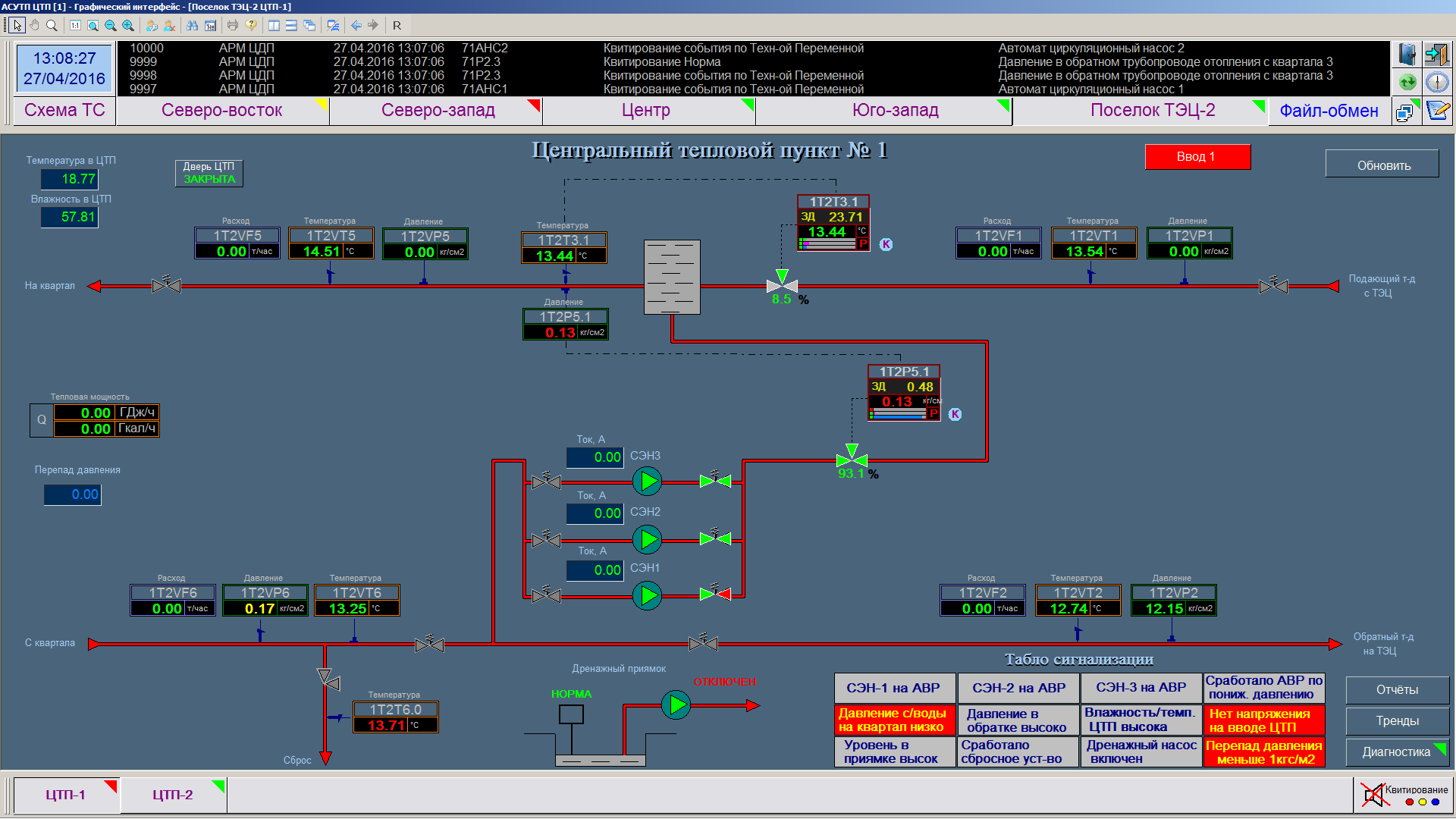Select the hand pan tool

[x=34, y=25]
